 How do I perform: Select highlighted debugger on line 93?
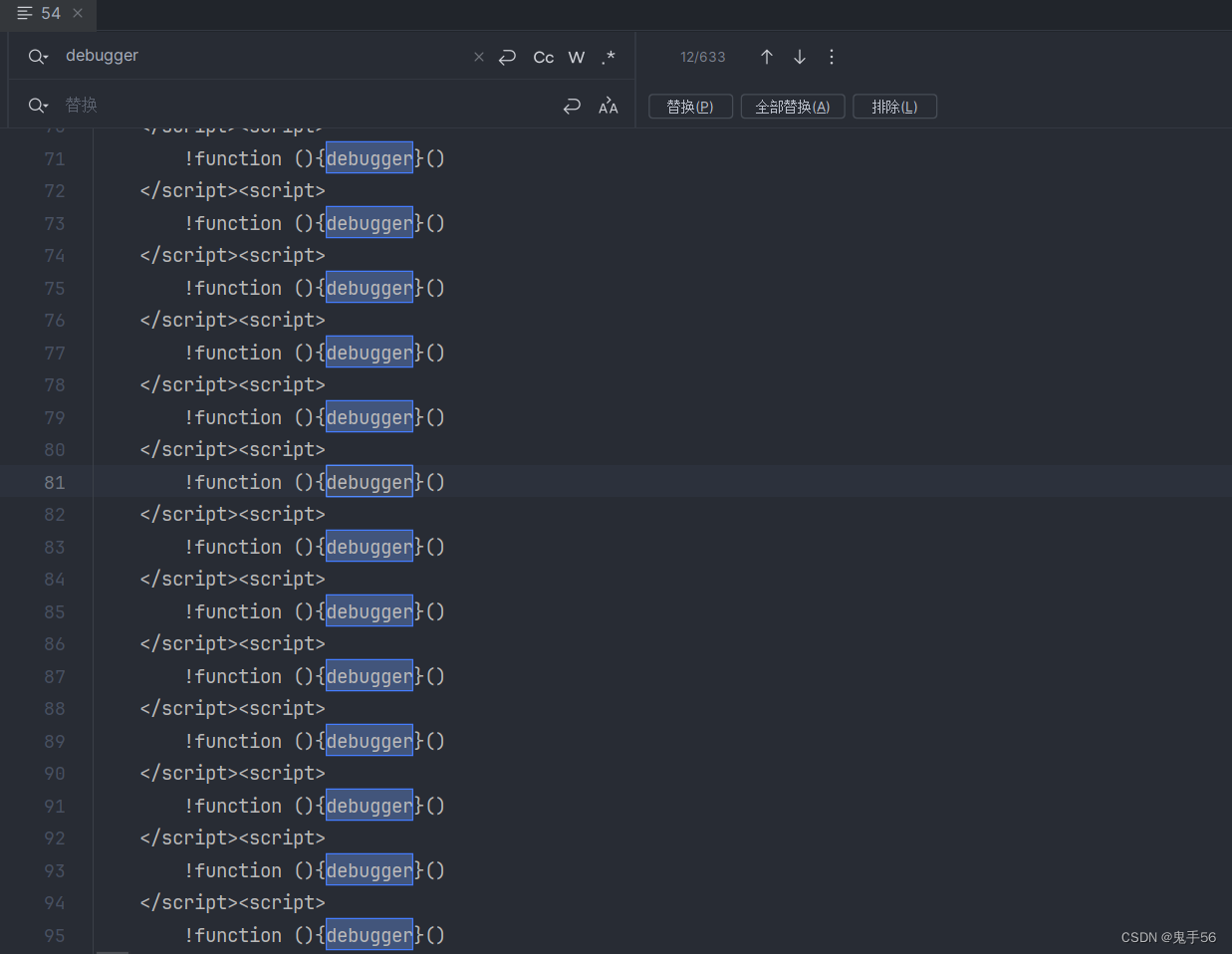(370, 870)
